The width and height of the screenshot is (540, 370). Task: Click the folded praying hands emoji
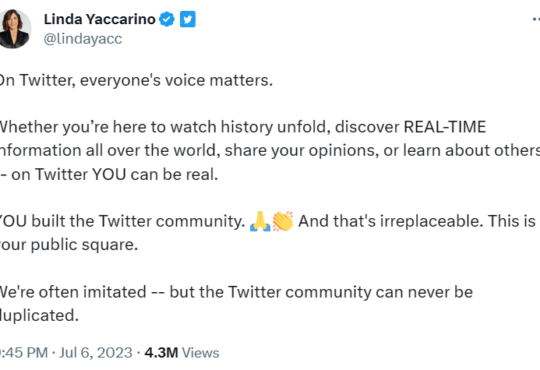click(260, 221)
